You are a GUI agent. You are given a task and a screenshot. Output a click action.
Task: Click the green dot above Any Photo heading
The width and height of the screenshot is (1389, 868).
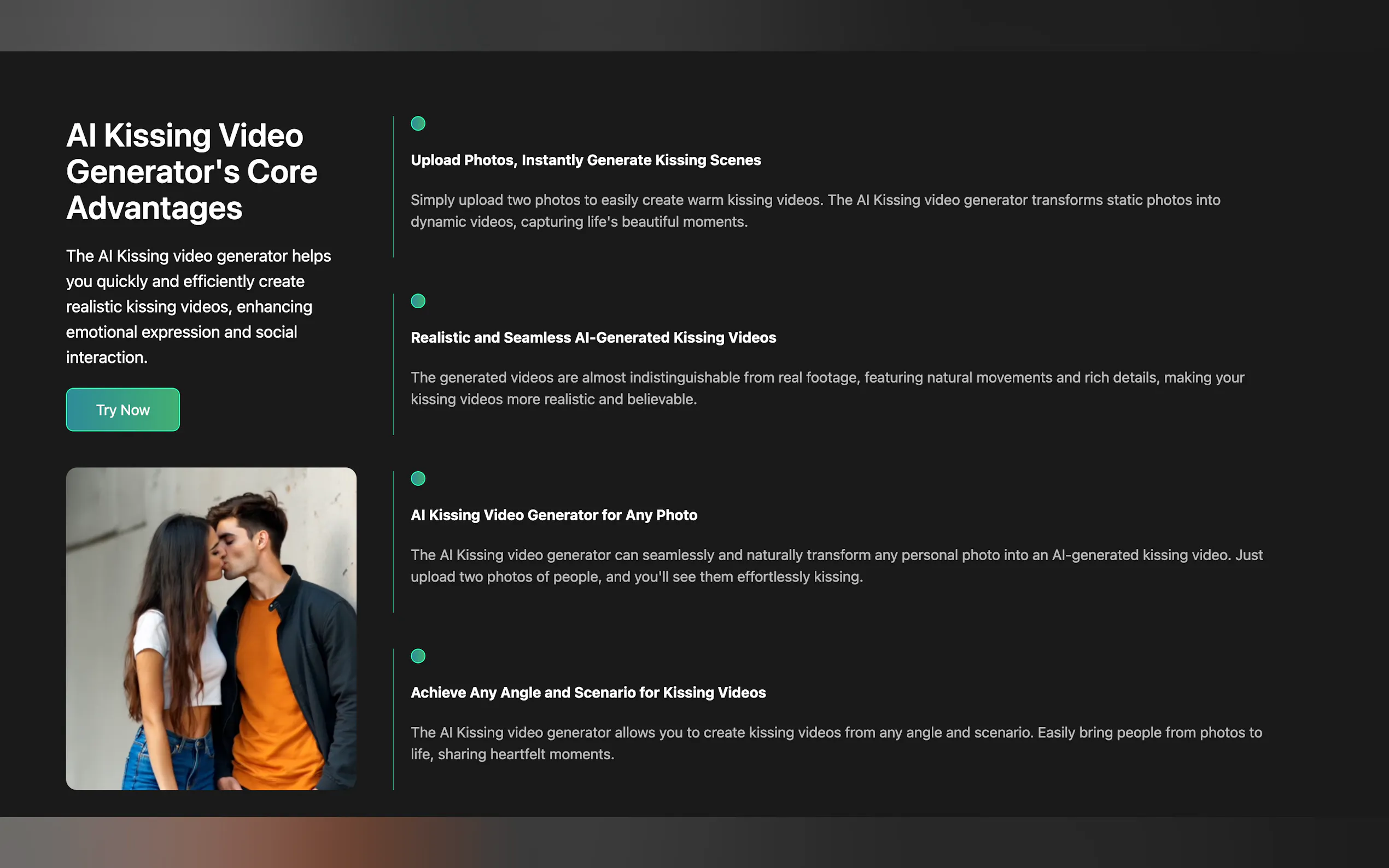click(418, 478)
